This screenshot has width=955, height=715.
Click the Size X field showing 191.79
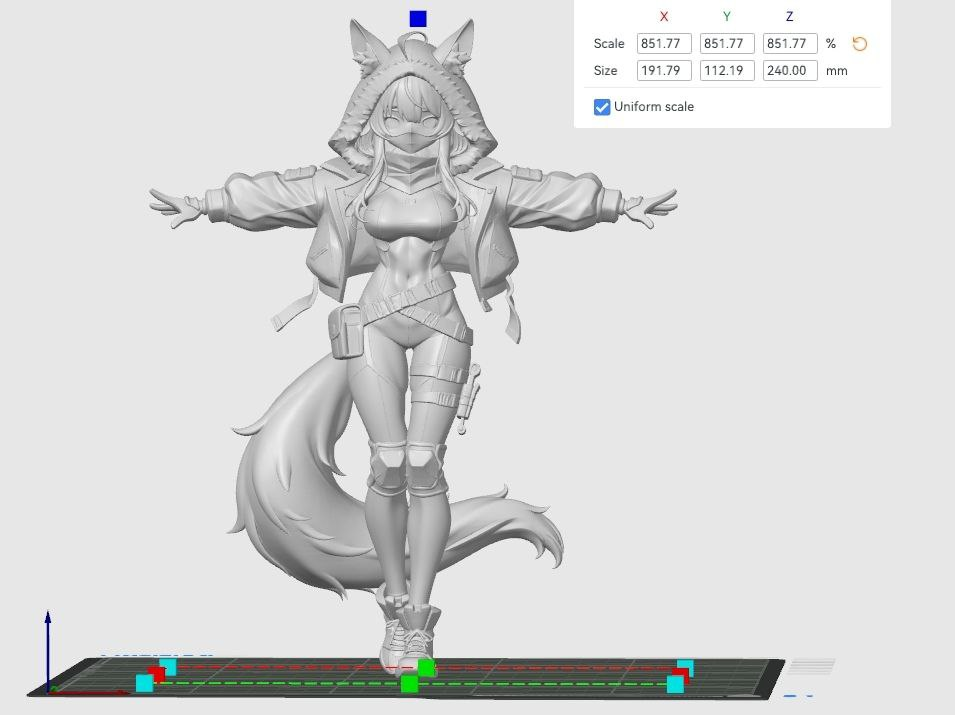click(664, 71)
